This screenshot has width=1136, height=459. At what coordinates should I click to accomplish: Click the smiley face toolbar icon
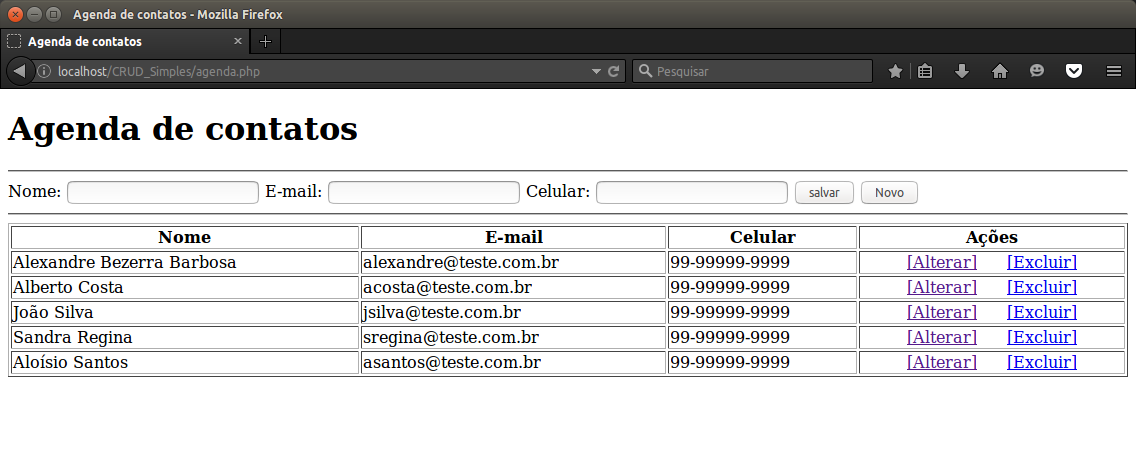[1037, 71]
